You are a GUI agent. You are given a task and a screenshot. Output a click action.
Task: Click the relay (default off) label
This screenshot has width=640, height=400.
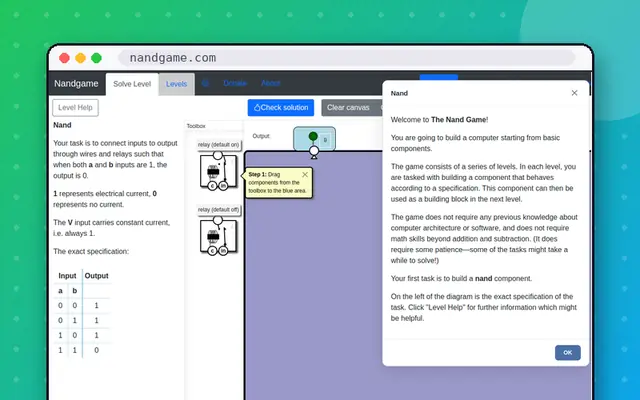pyautogui.click(x=218, y=210)
